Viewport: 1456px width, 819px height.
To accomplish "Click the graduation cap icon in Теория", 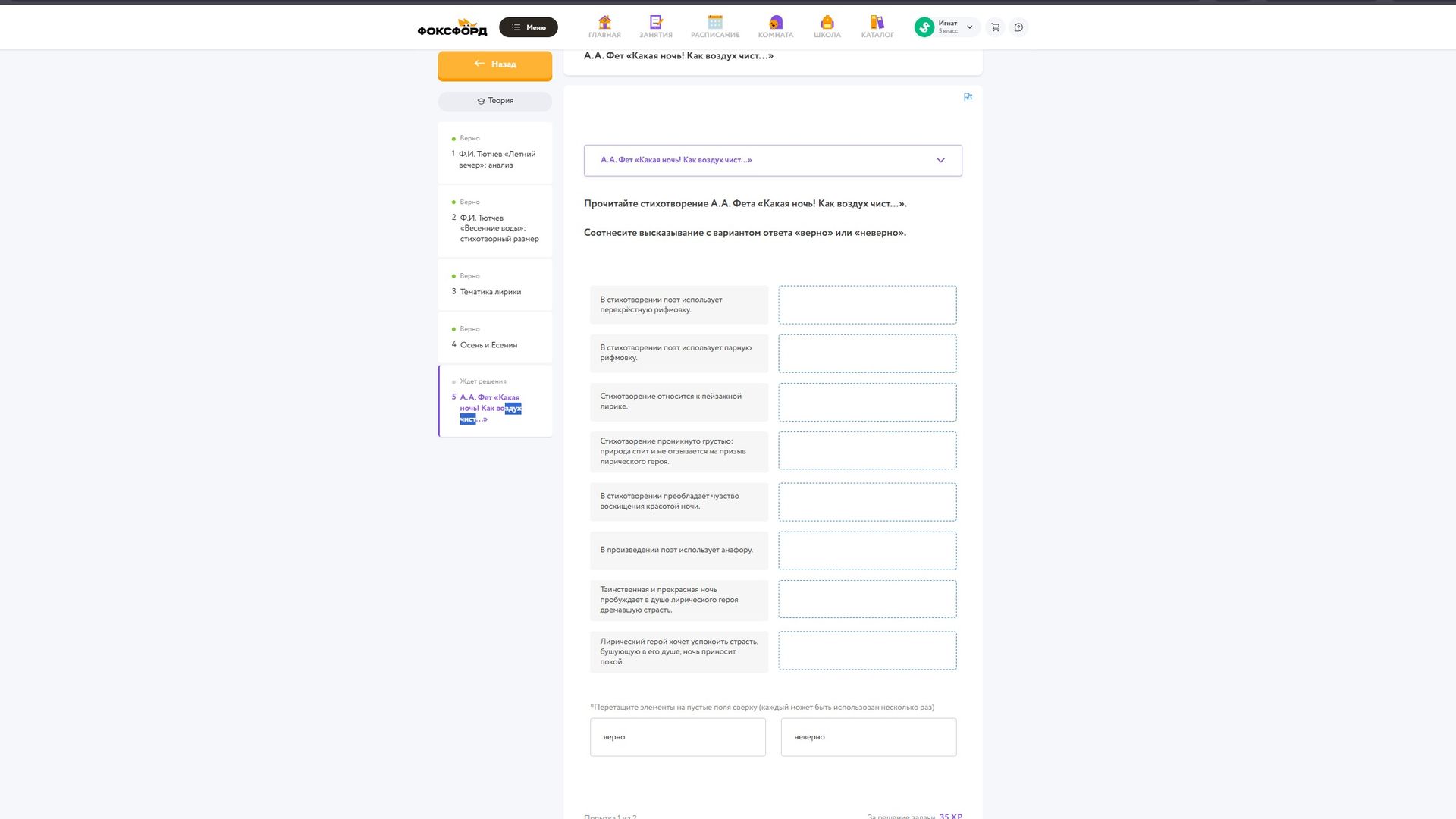I will tap(481, 101).
